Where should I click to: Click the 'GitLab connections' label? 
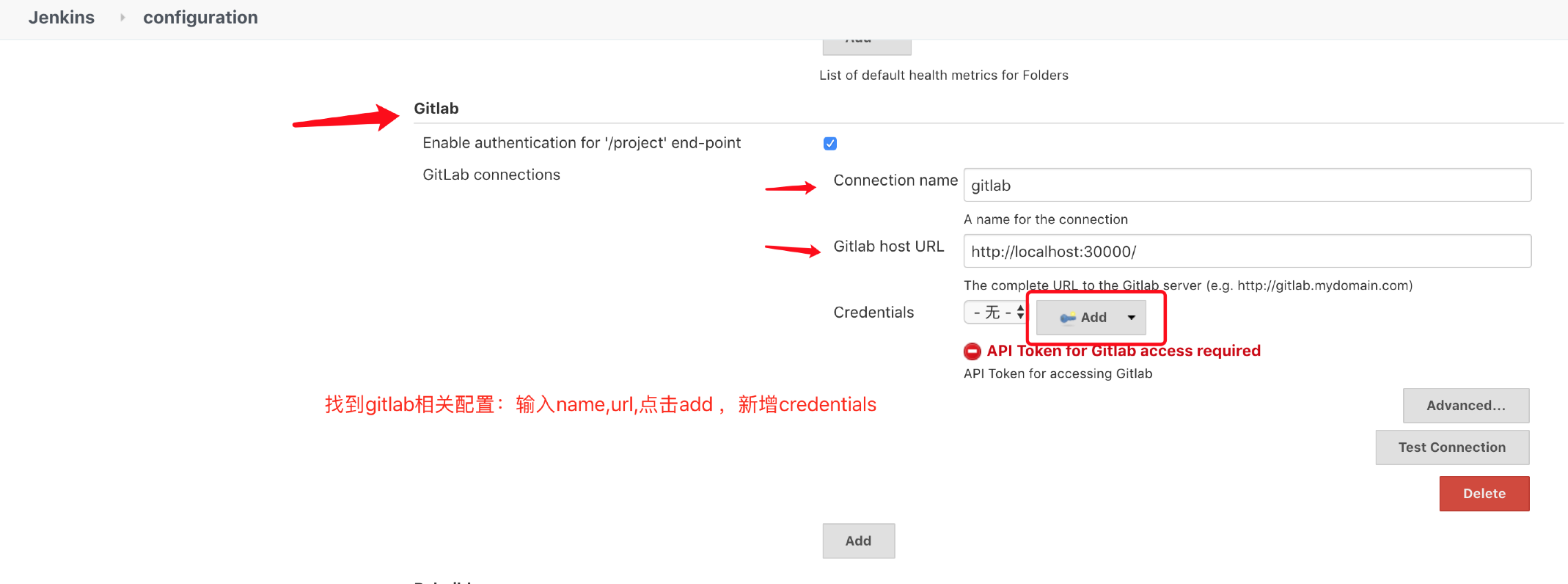pyautogui.click(x=491, y=175)
